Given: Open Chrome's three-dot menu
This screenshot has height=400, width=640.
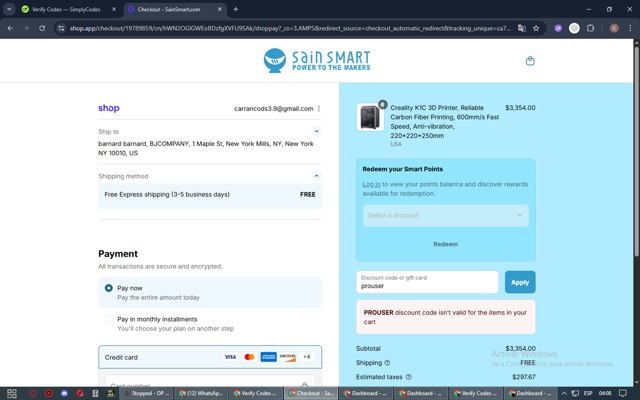Looking at the screenshot, I should pos(630,28).
